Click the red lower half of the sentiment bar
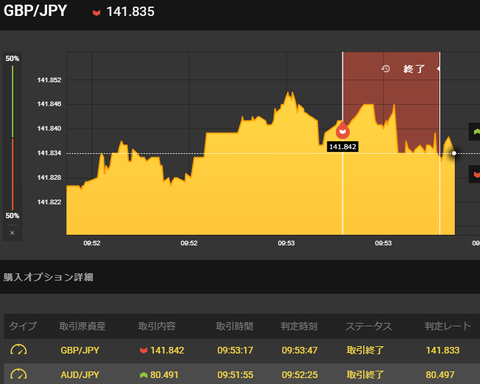The width and height of the screenshot is (480, 384). click(13, 174)
